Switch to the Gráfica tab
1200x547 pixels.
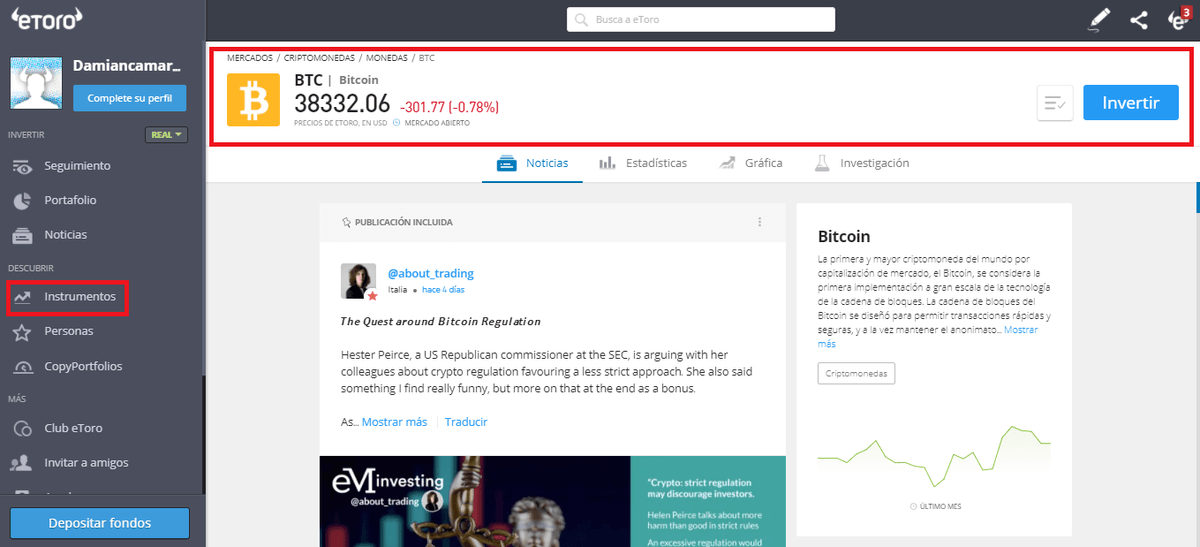[751, 163]
